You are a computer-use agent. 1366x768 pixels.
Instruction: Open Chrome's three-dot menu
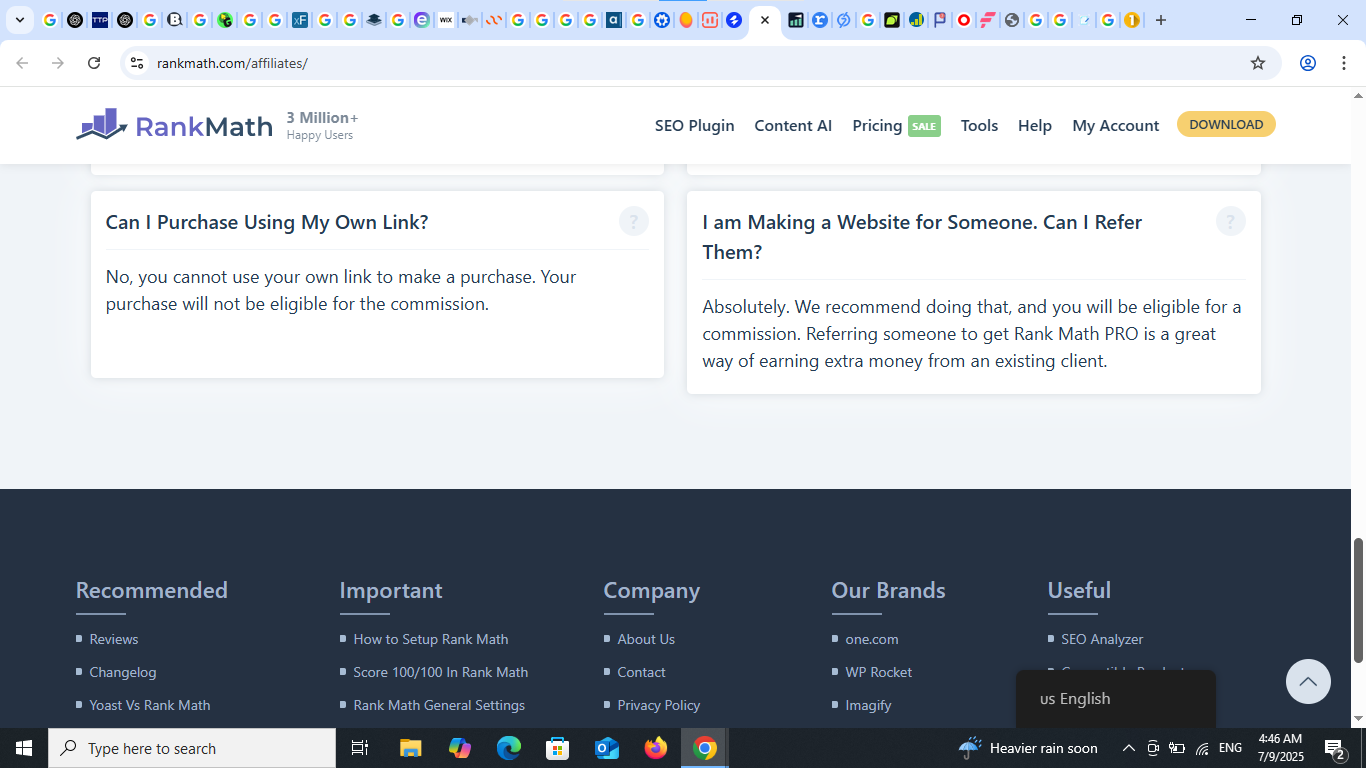[1344, 63]
